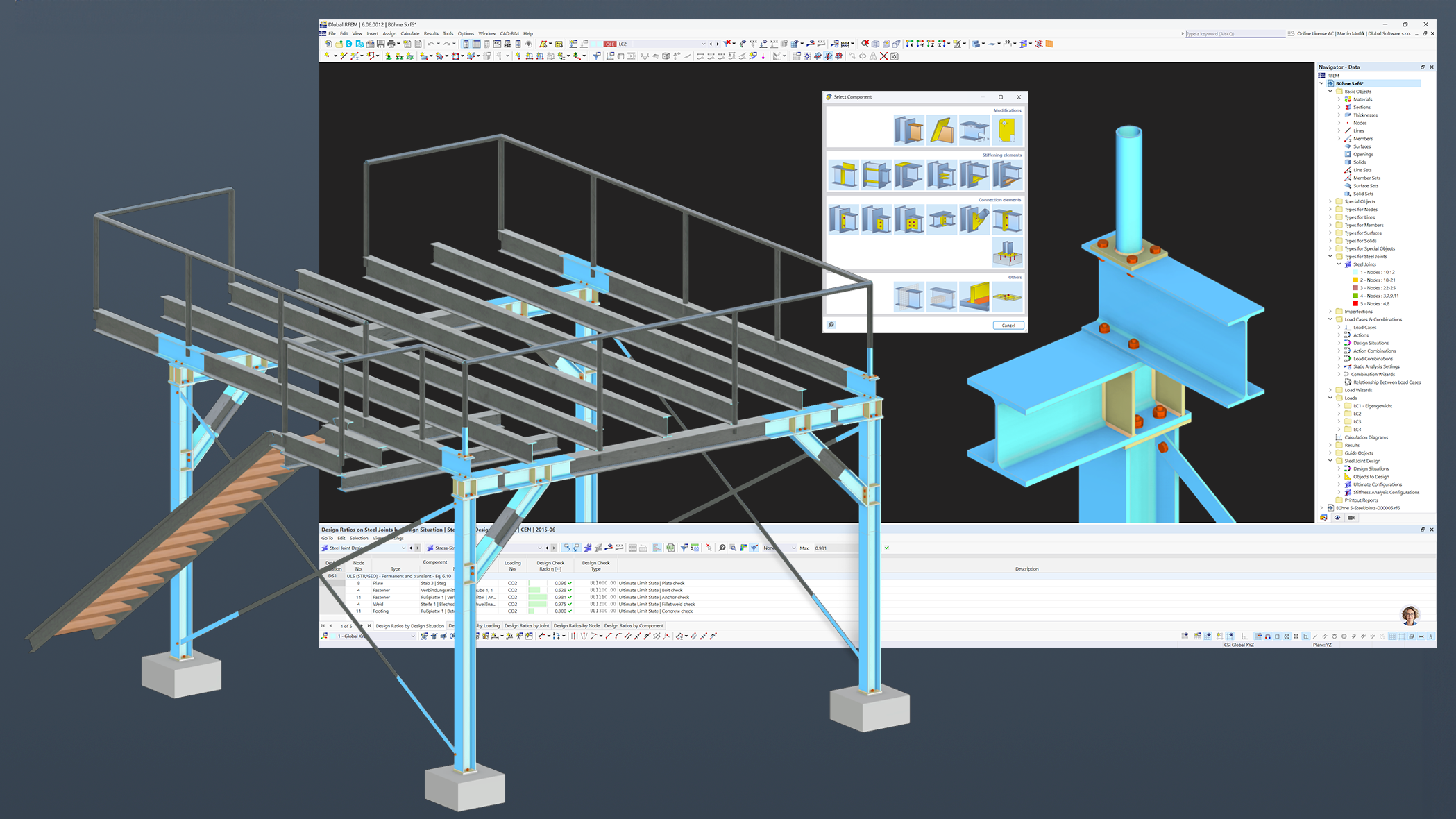This screenshot has width=1456, height=819.
Task: Select the weld component in Others section
Action: click(x=974, y=296)
